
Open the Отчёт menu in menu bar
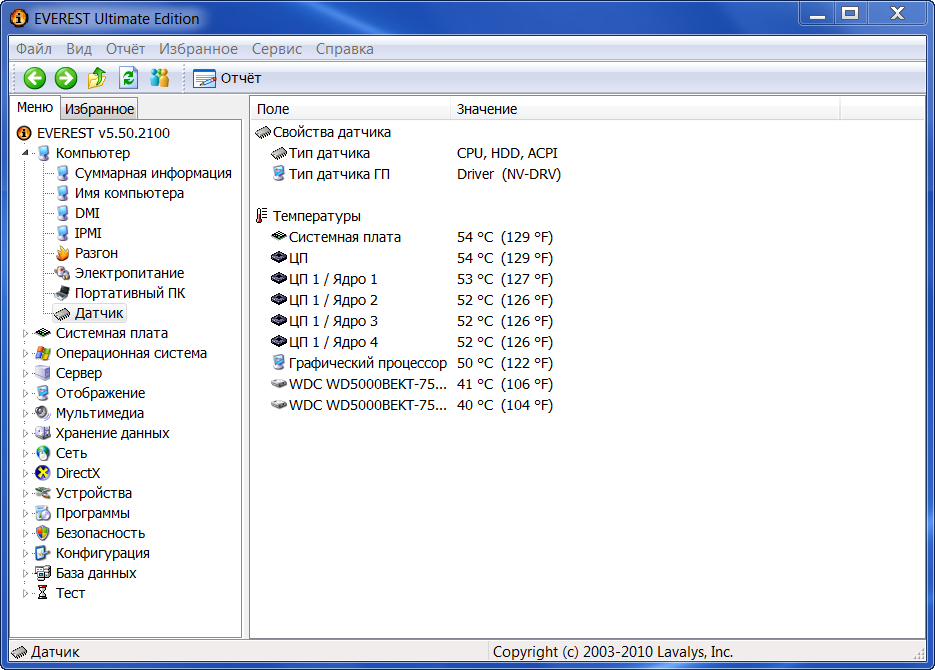[125, 49]
